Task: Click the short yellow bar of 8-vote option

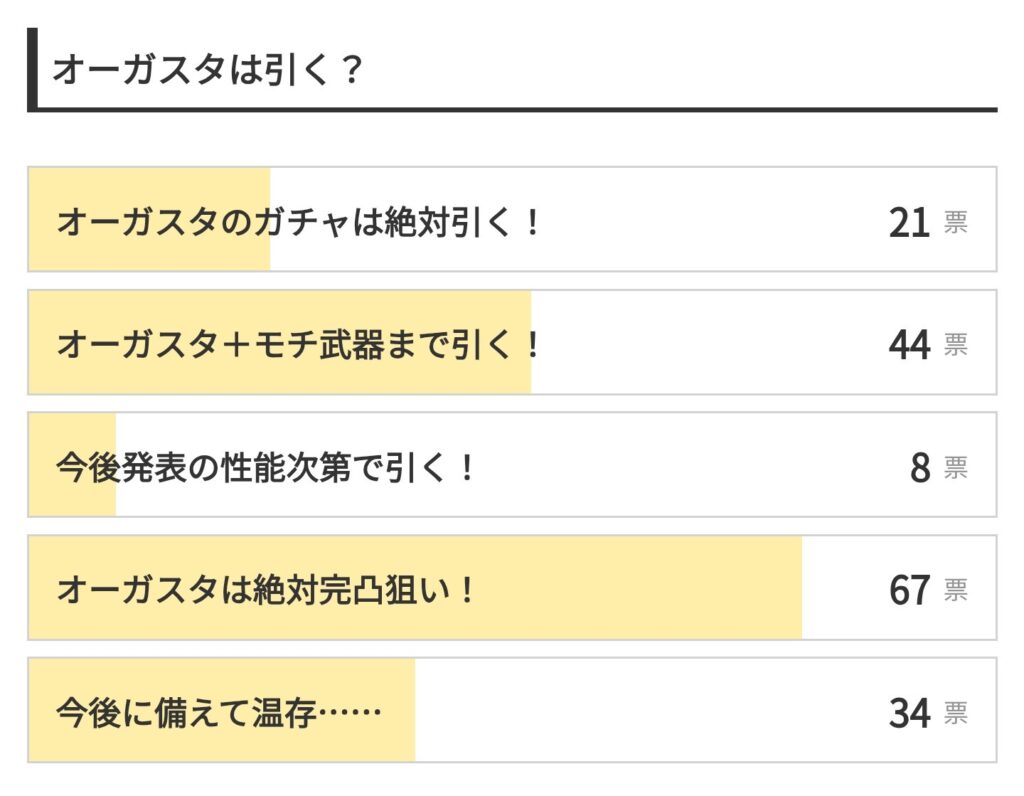Action: click(72, 464)
